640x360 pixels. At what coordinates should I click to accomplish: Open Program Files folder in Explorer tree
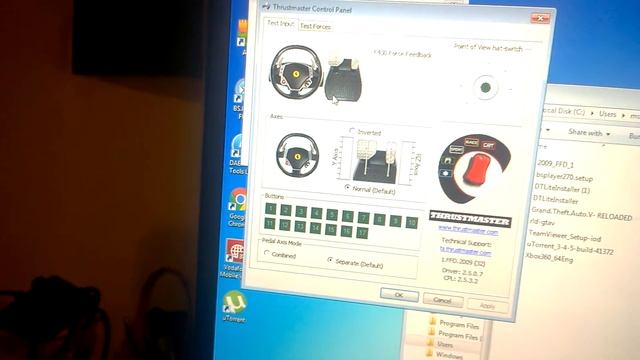point(453,324)
